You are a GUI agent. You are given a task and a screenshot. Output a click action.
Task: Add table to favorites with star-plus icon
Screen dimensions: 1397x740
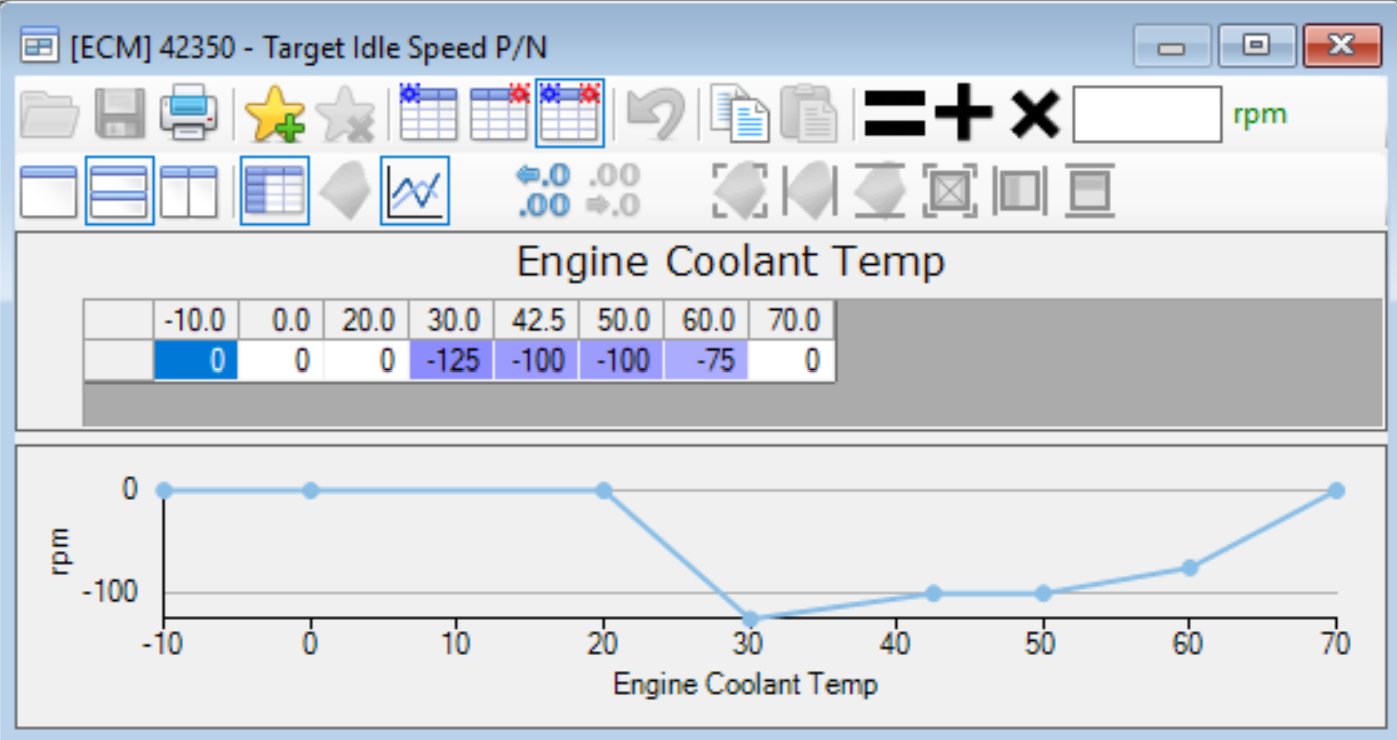[x=275, y=114]
